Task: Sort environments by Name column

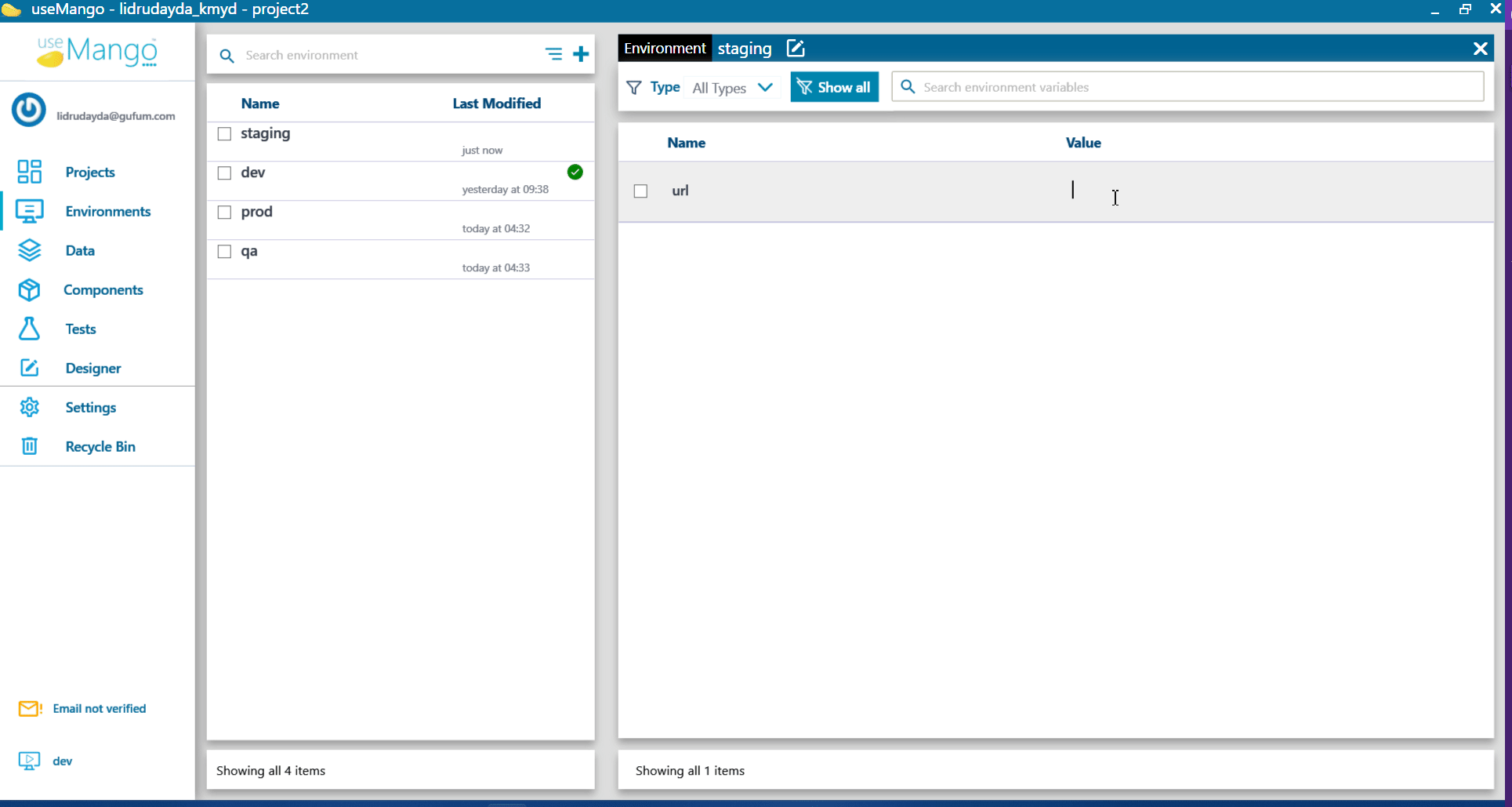Action: pos(260,104)
